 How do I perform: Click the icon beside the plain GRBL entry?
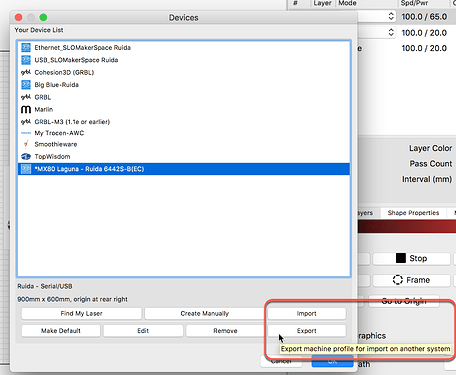[x=26, y=97]
